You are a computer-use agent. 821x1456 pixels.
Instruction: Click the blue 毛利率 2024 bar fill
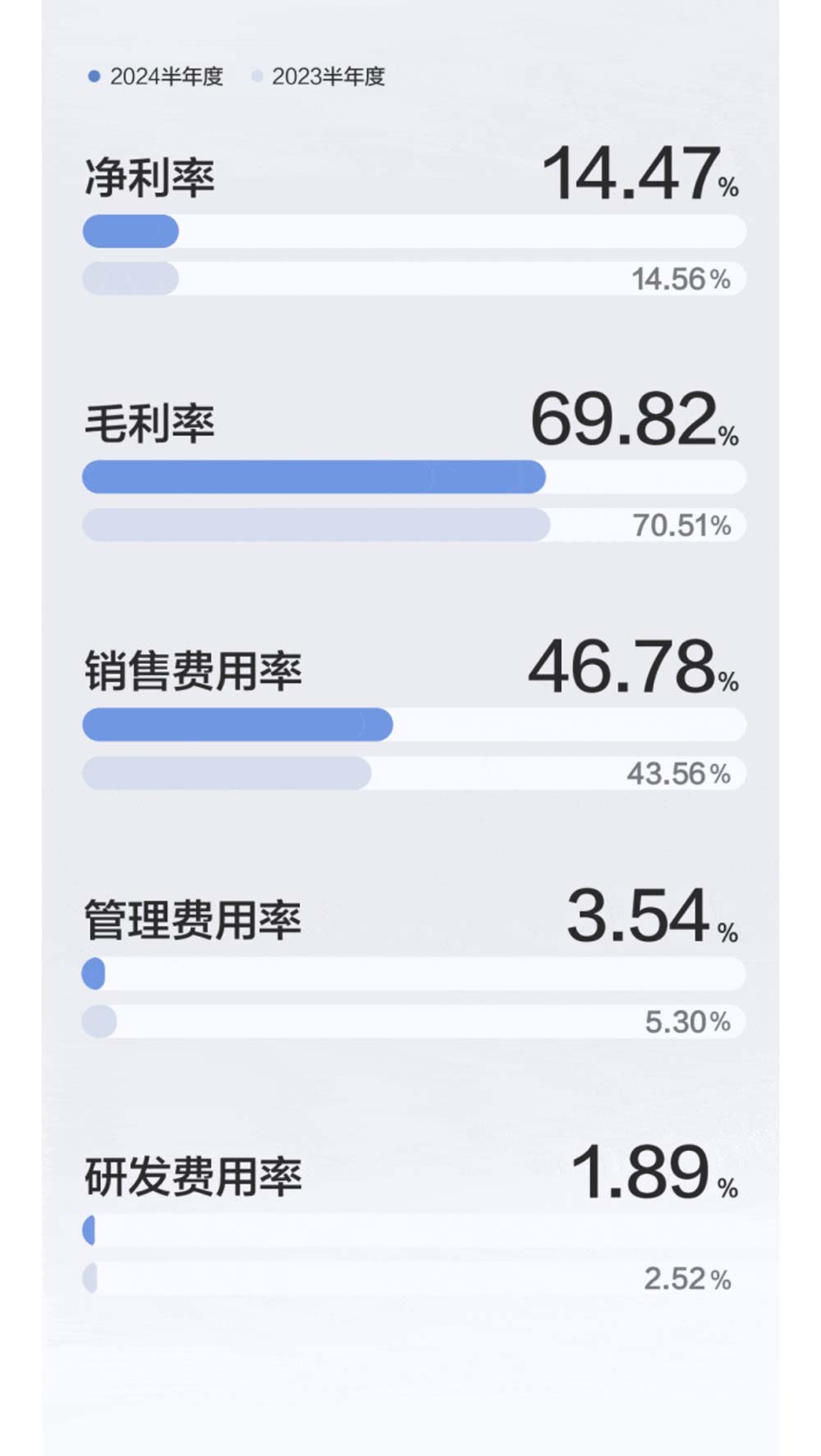(x=314, y=477)
